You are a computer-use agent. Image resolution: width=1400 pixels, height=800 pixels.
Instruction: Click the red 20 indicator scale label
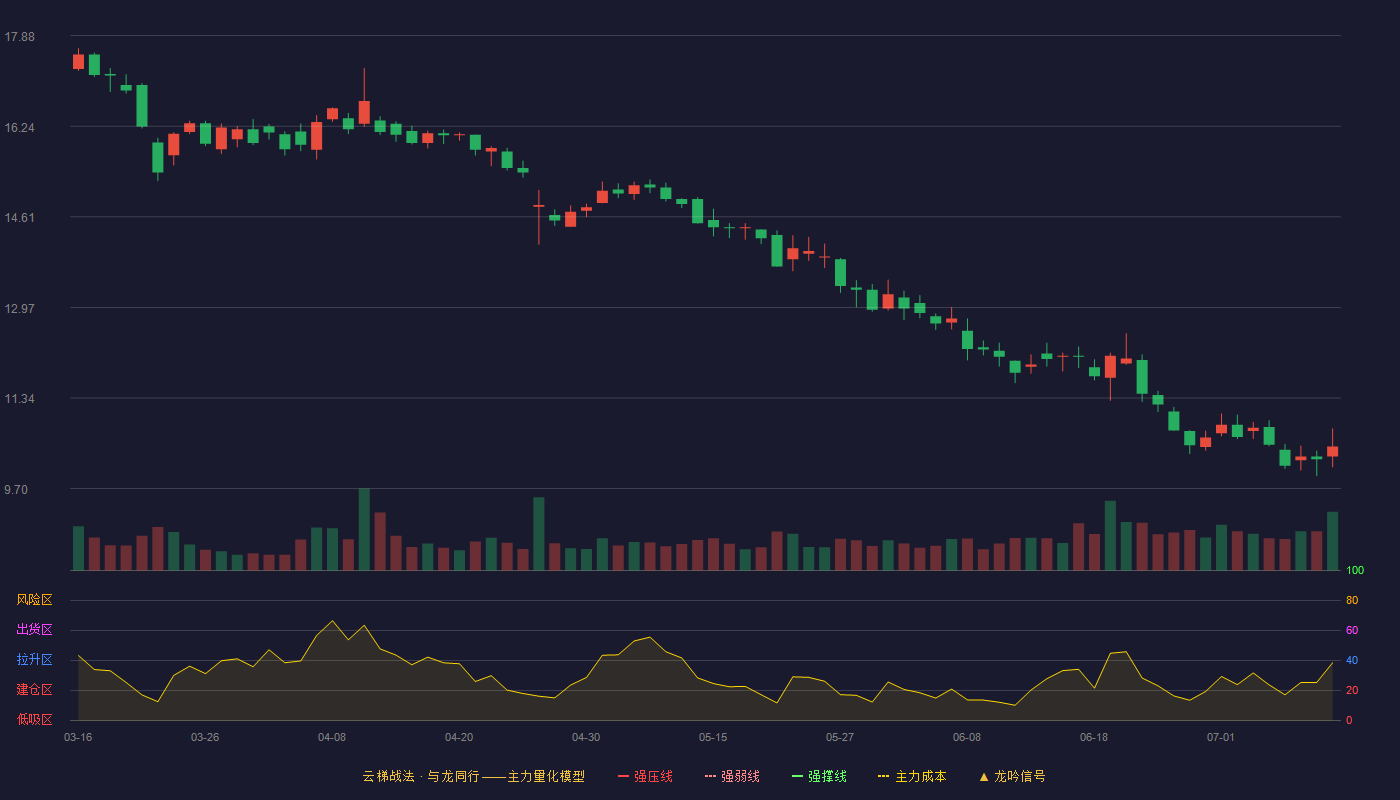point(1352,690)
